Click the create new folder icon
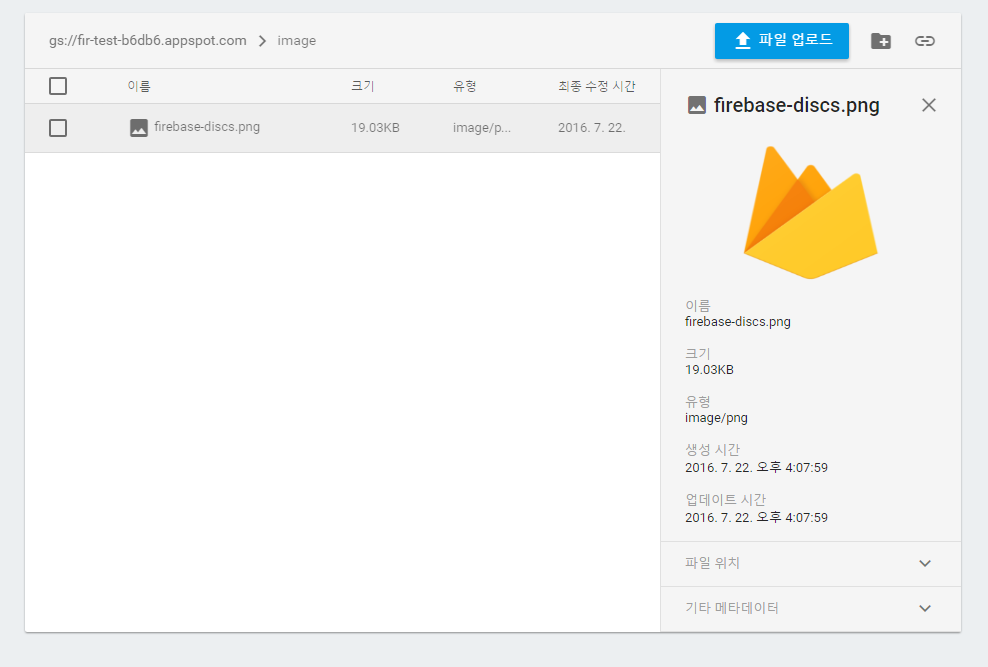 click(880, 41)
